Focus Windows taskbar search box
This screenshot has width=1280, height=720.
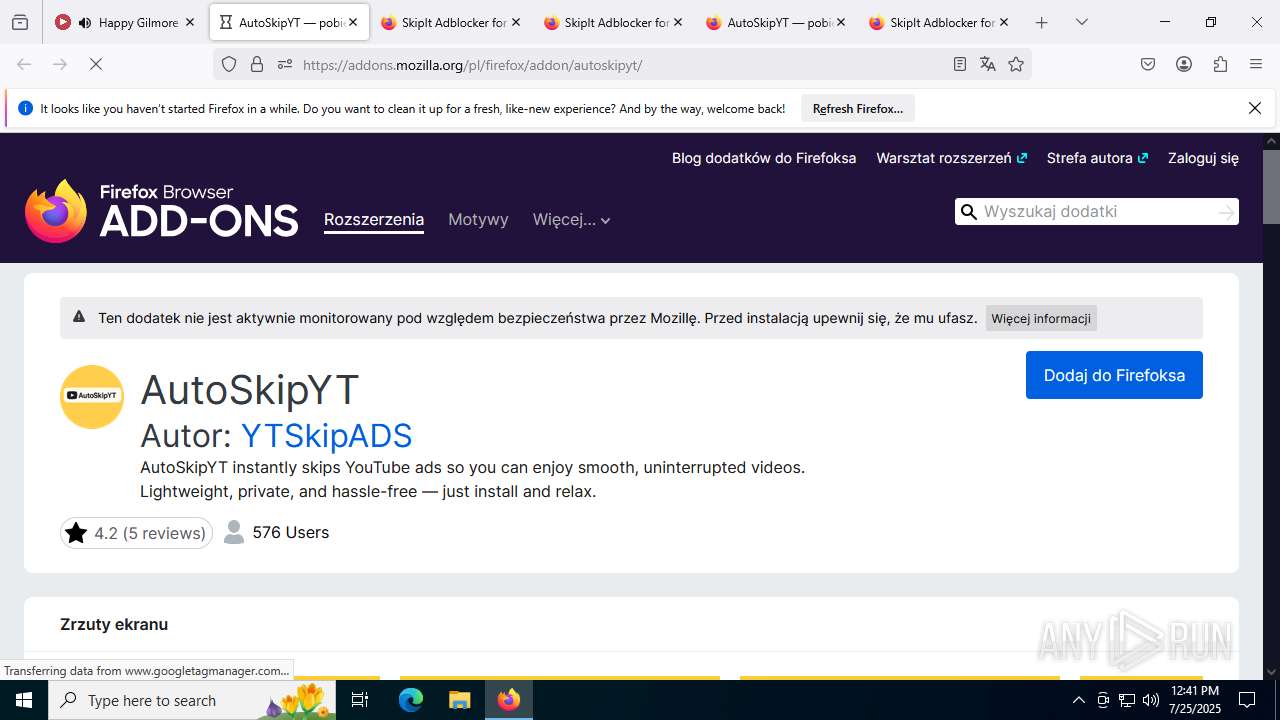[x=192, y=700]
